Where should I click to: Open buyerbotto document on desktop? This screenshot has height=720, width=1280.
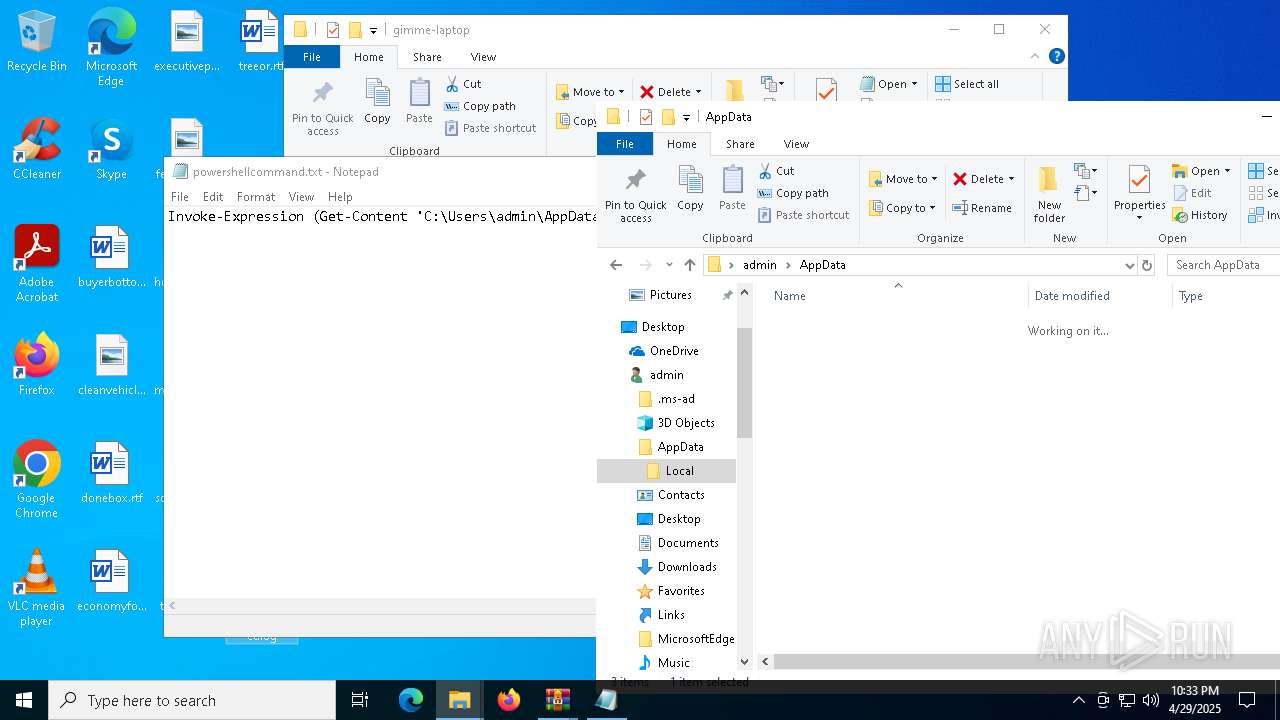(x=111, y=257)
